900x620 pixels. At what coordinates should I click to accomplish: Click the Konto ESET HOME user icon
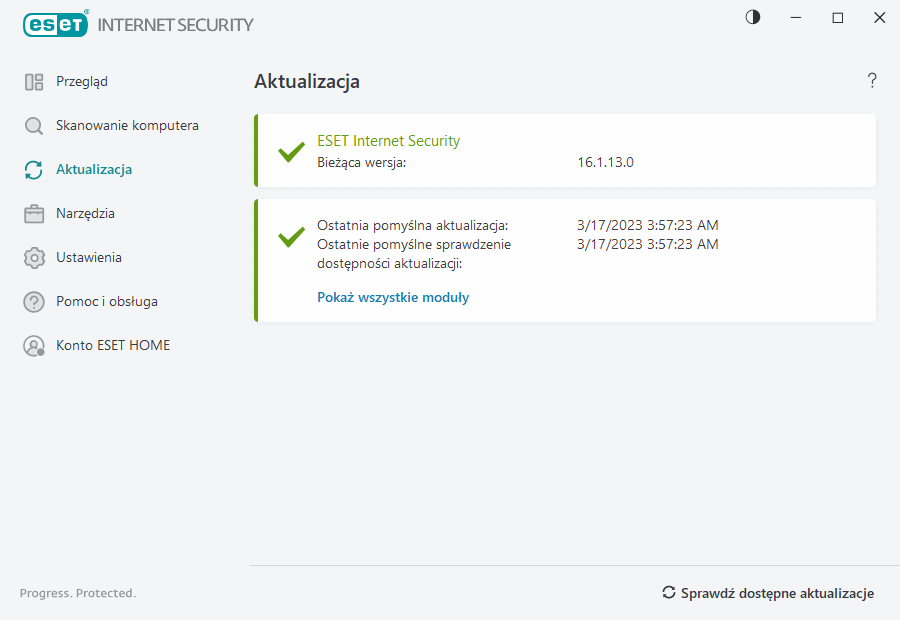[34, 346]
